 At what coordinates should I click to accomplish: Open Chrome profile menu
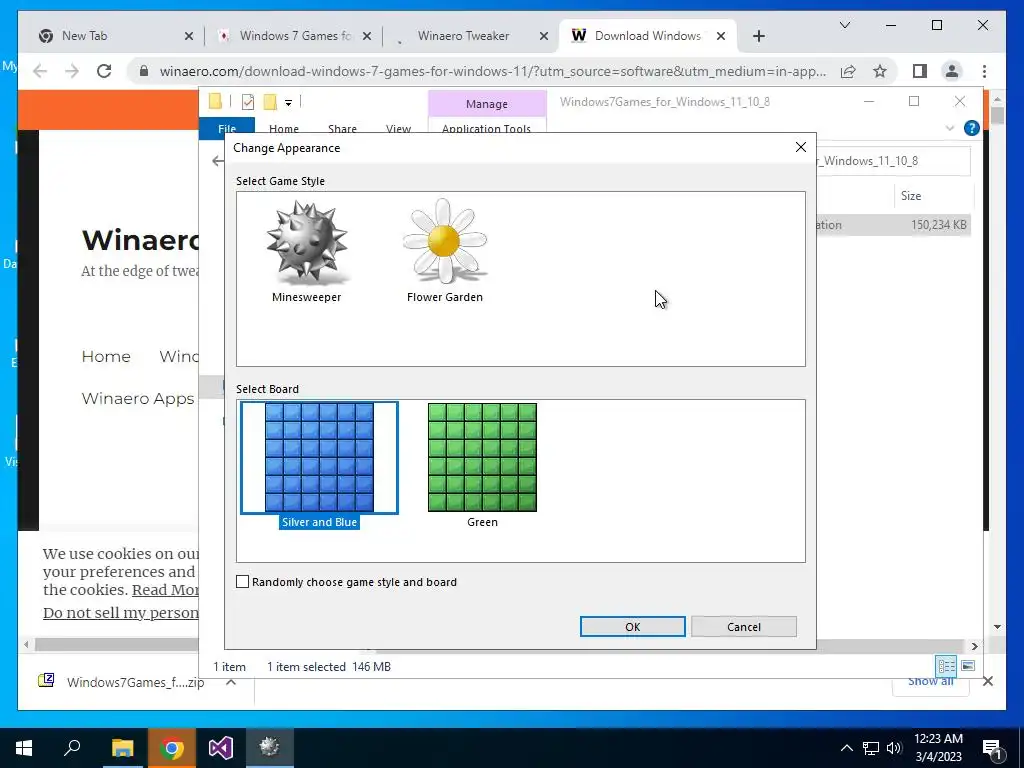[952, 71]
